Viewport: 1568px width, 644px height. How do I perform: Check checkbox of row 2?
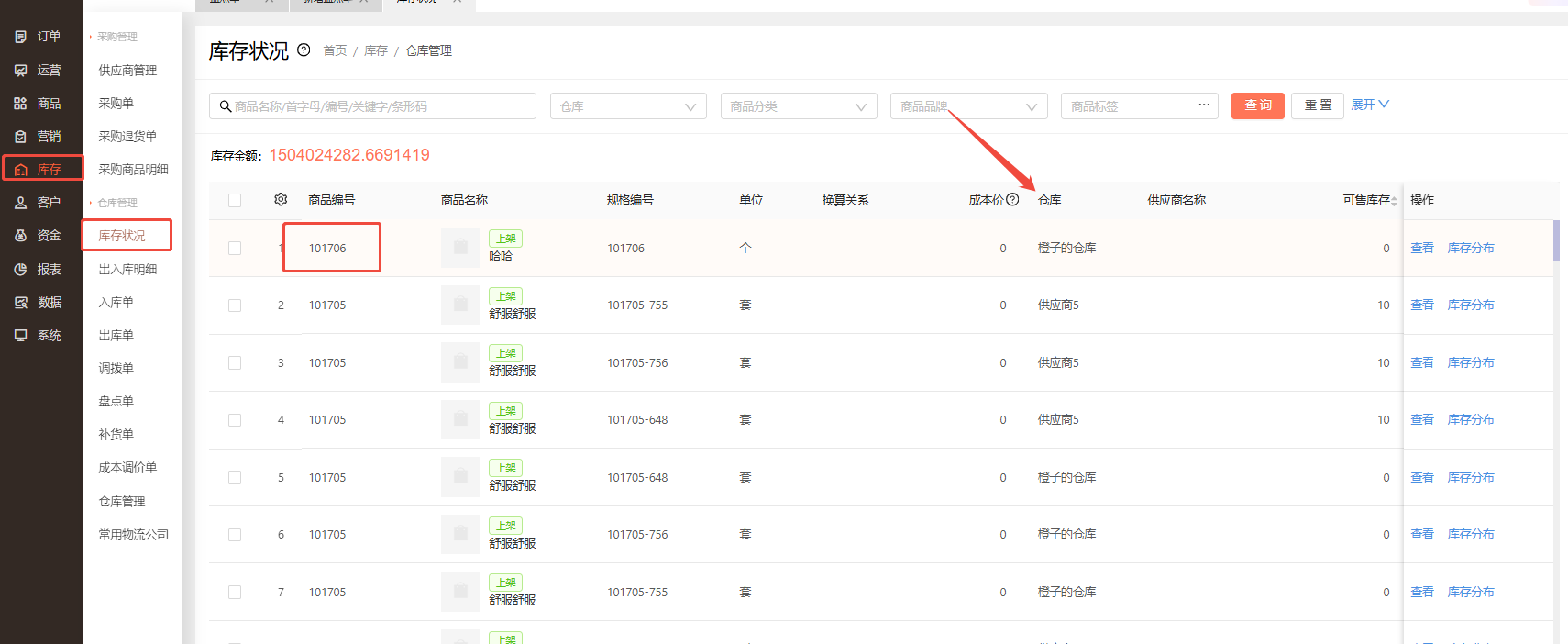coord(235,305)
